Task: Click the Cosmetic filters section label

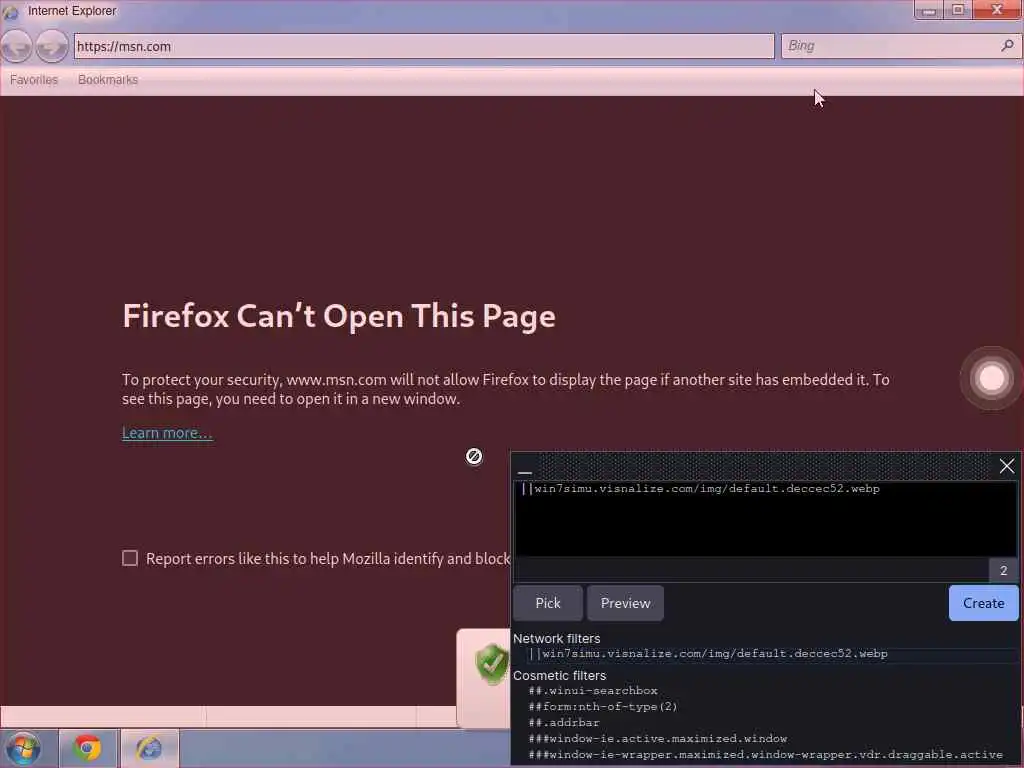Action: (x=559, y=675)
